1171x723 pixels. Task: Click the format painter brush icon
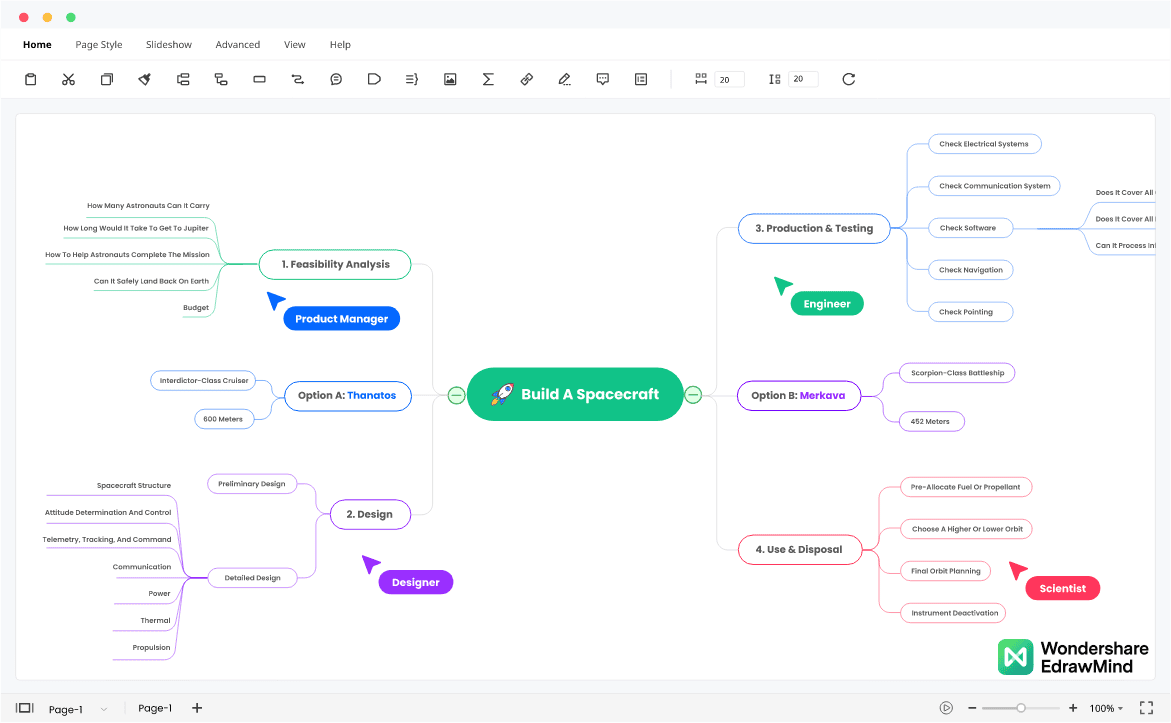pos(145,79)
